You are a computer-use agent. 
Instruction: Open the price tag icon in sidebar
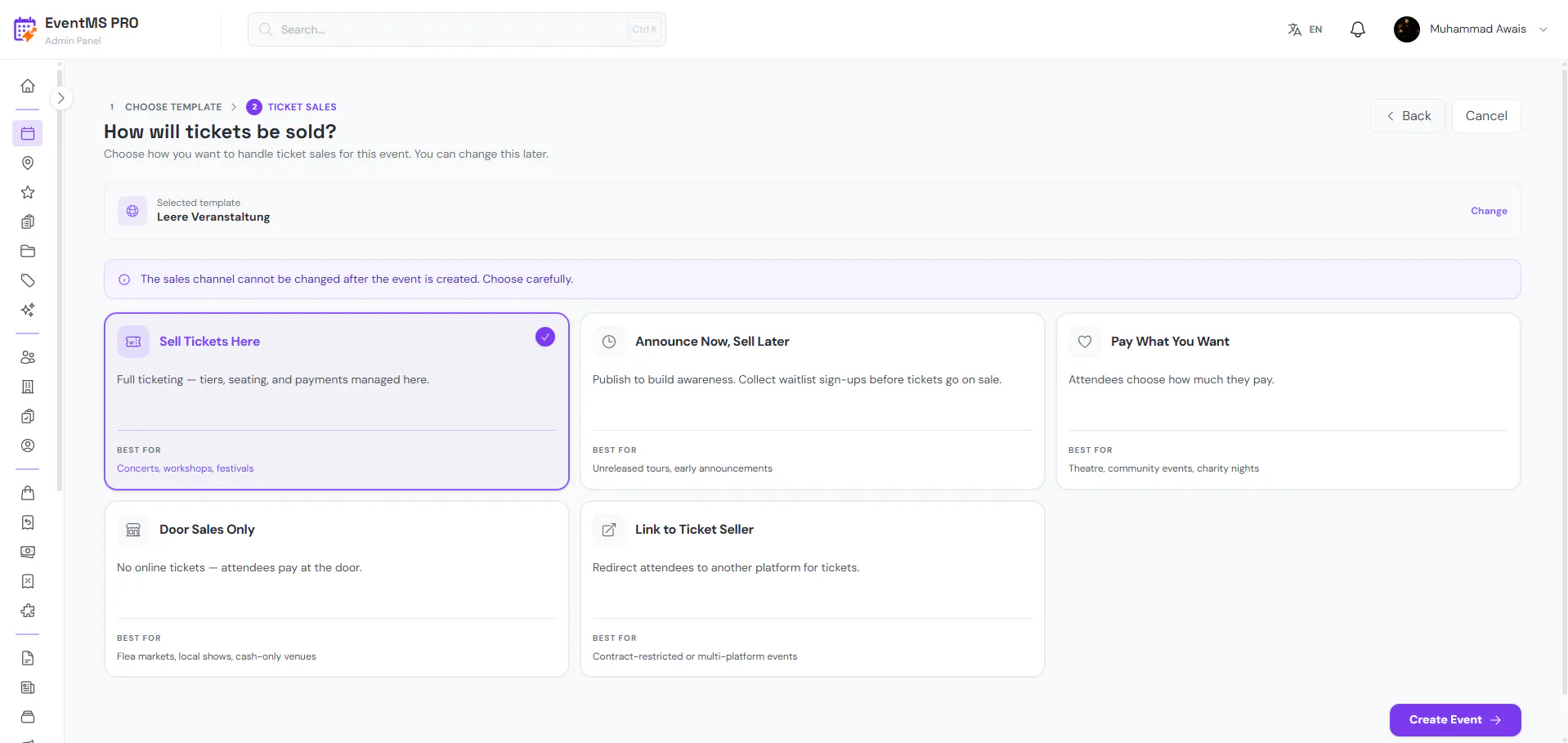click(28, 280)
